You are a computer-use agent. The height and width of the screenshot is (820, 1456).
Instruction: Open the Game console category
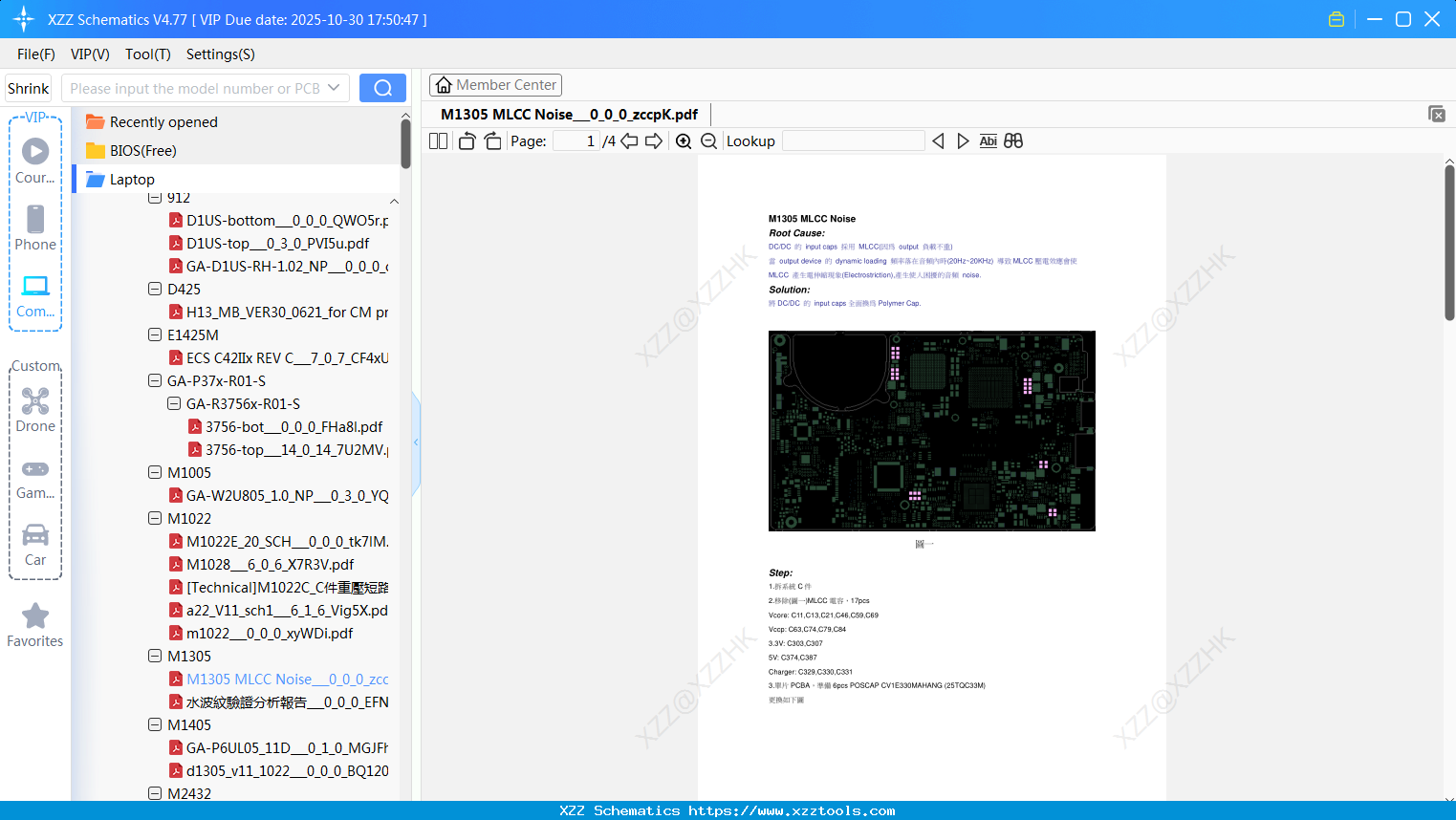35,478
